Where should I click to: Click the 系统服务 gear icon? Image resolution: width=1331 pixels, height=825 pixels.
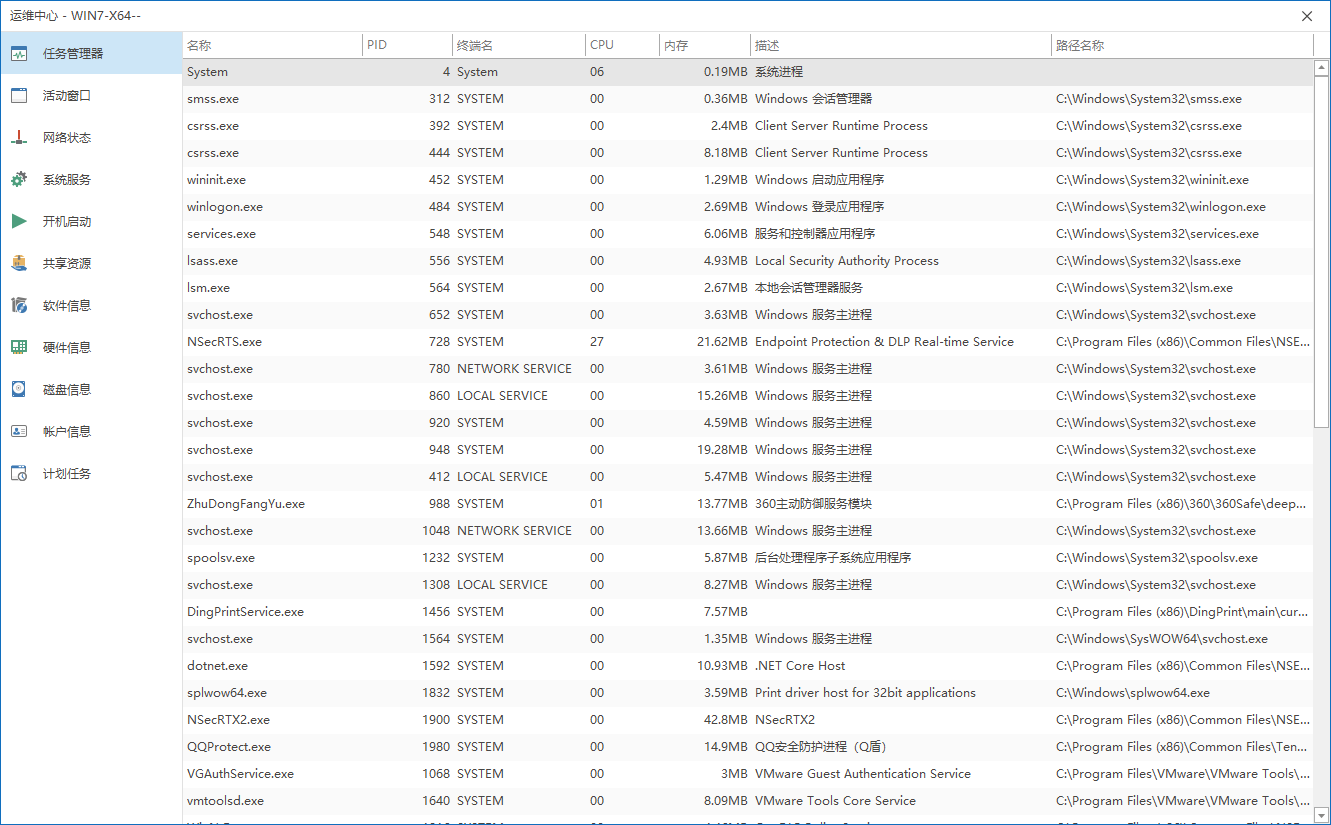pos(19,180)
